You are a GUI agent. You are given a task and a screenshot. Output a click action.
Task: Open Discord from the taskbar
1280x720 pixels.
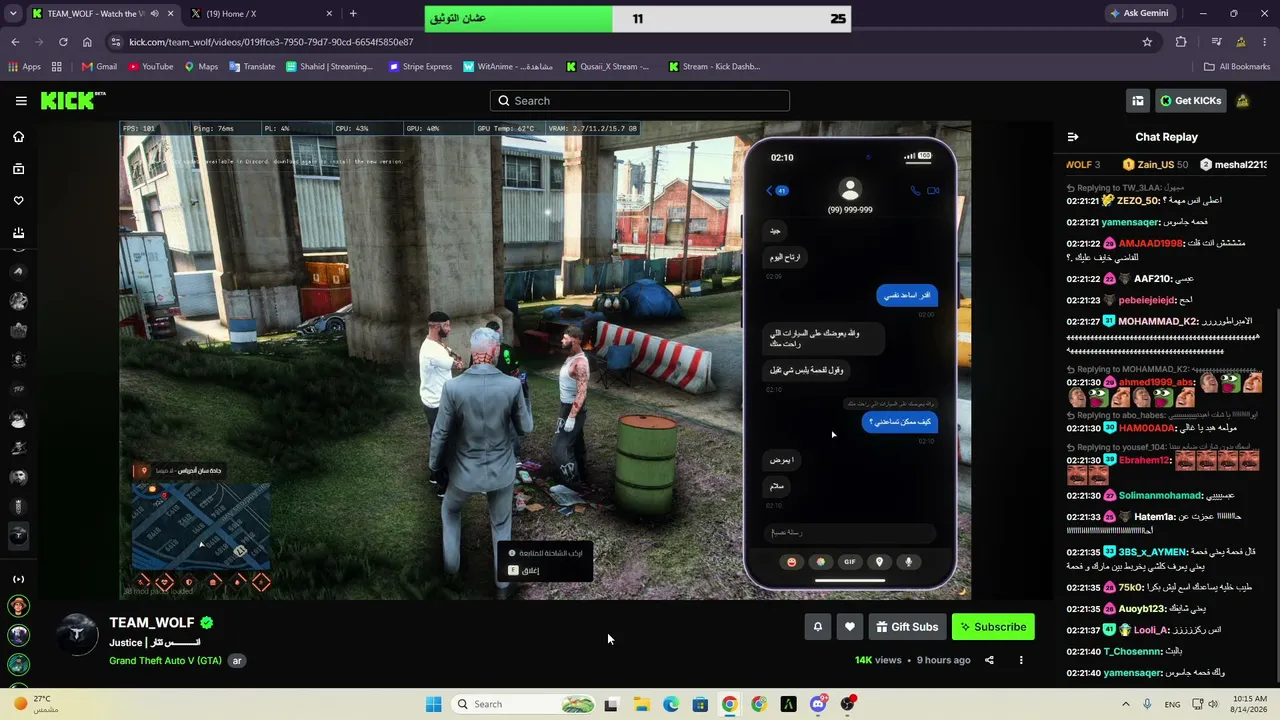pos(818,704)
